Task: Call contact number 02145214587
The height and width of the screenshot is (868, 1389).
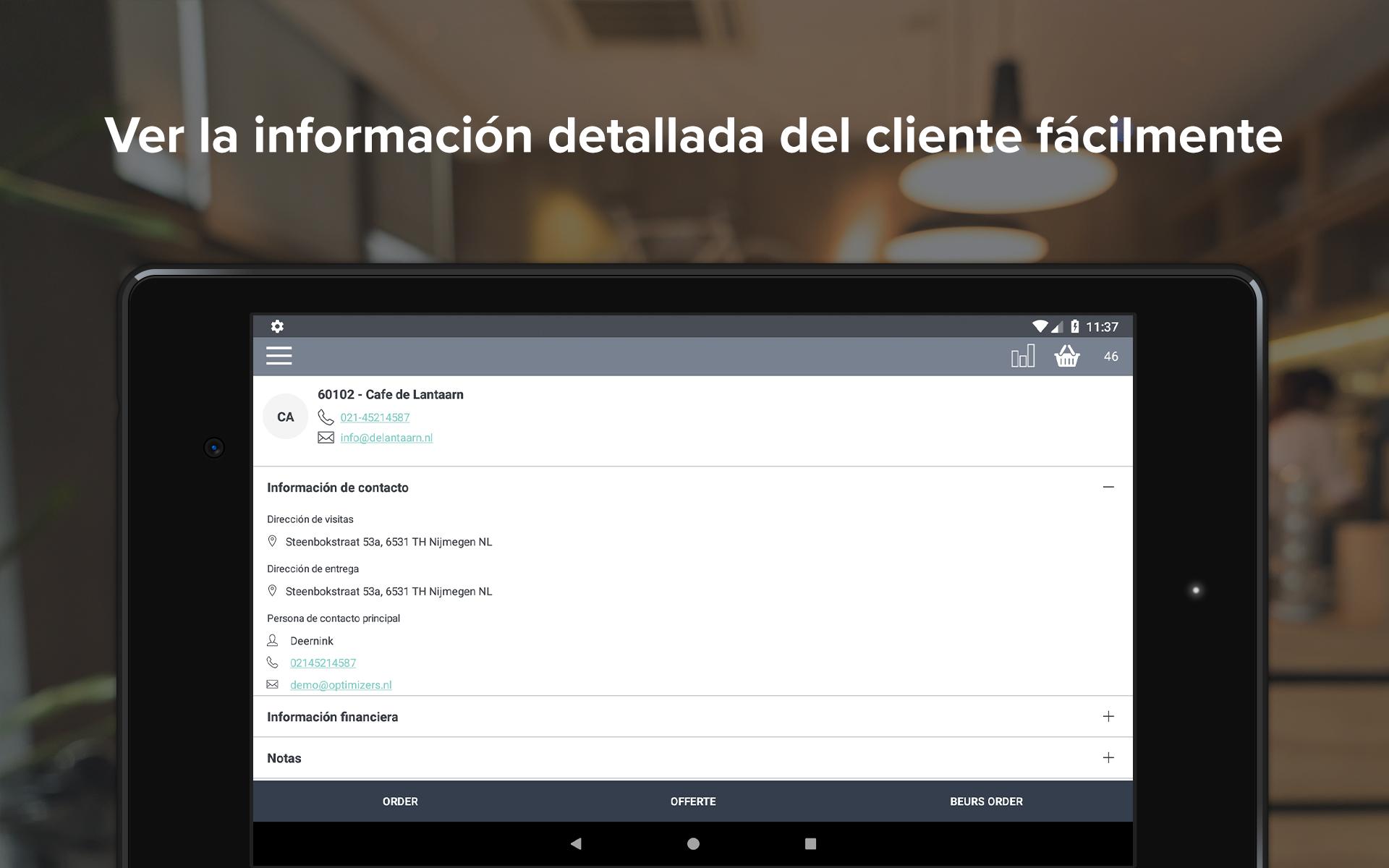Action: point(323,663)
